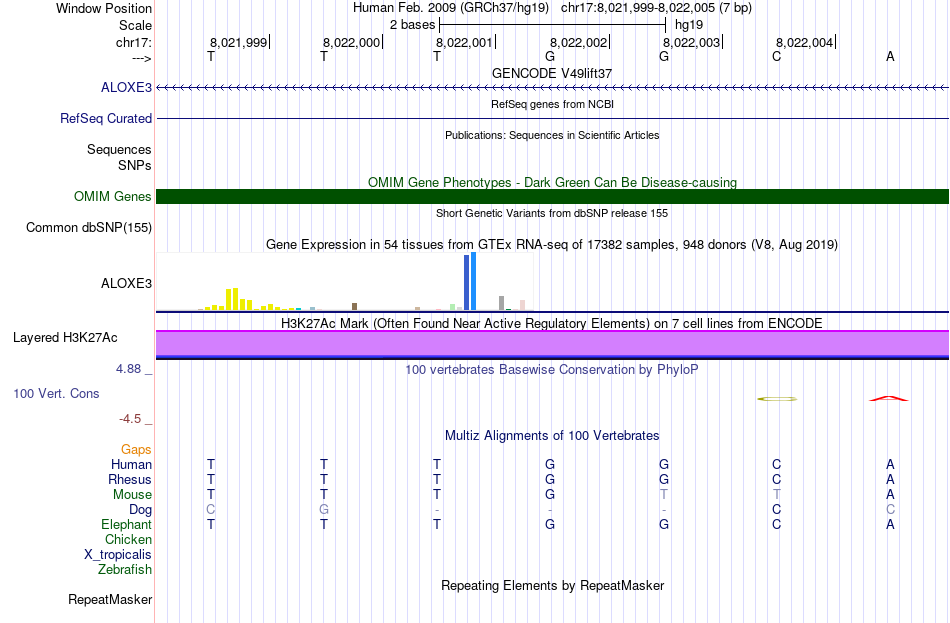Screen dimensions: 950x623
Task: Click the Human alignment row label
Action: (x=131, y=465)
